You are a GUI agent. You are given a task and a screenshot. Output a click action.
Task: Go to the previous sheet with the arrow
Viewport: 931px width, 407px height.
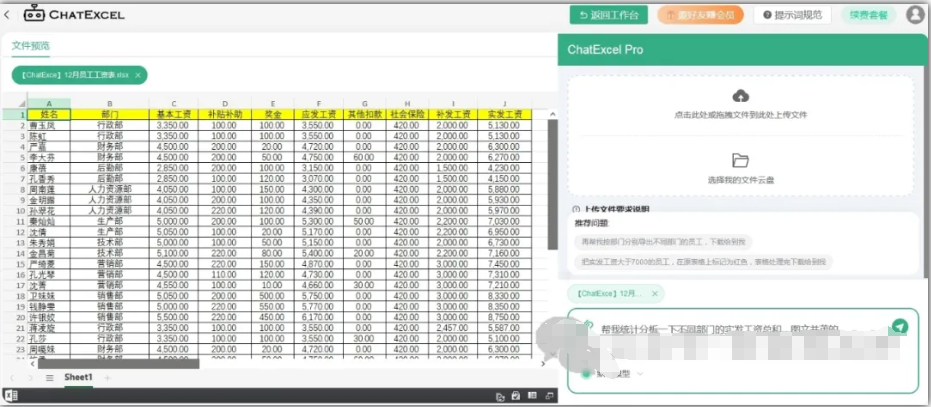click(x=12, y=378)
